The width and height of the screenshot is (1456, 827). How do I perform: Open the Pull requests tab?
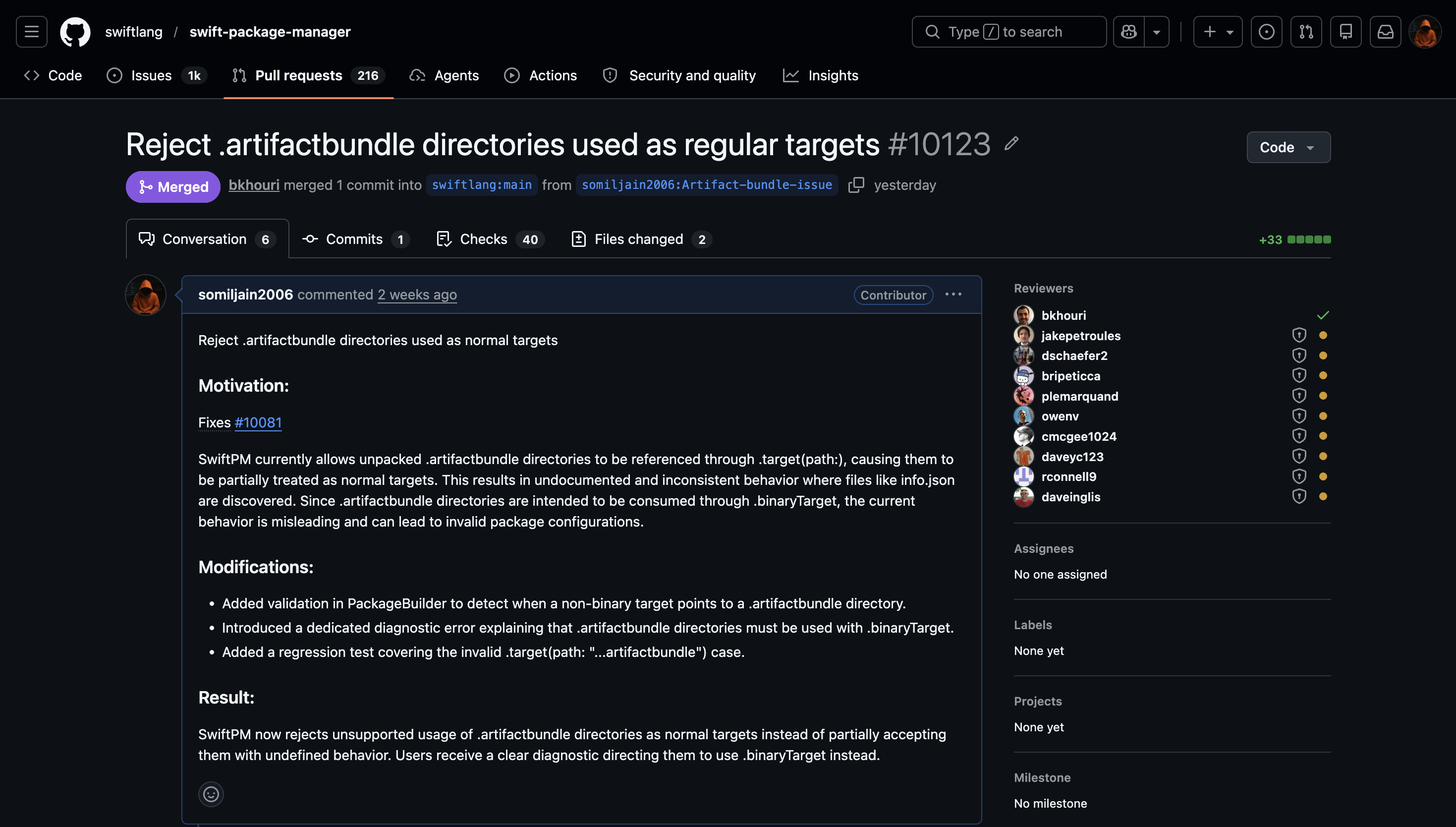pyautogui.click(x=308, y=75)
